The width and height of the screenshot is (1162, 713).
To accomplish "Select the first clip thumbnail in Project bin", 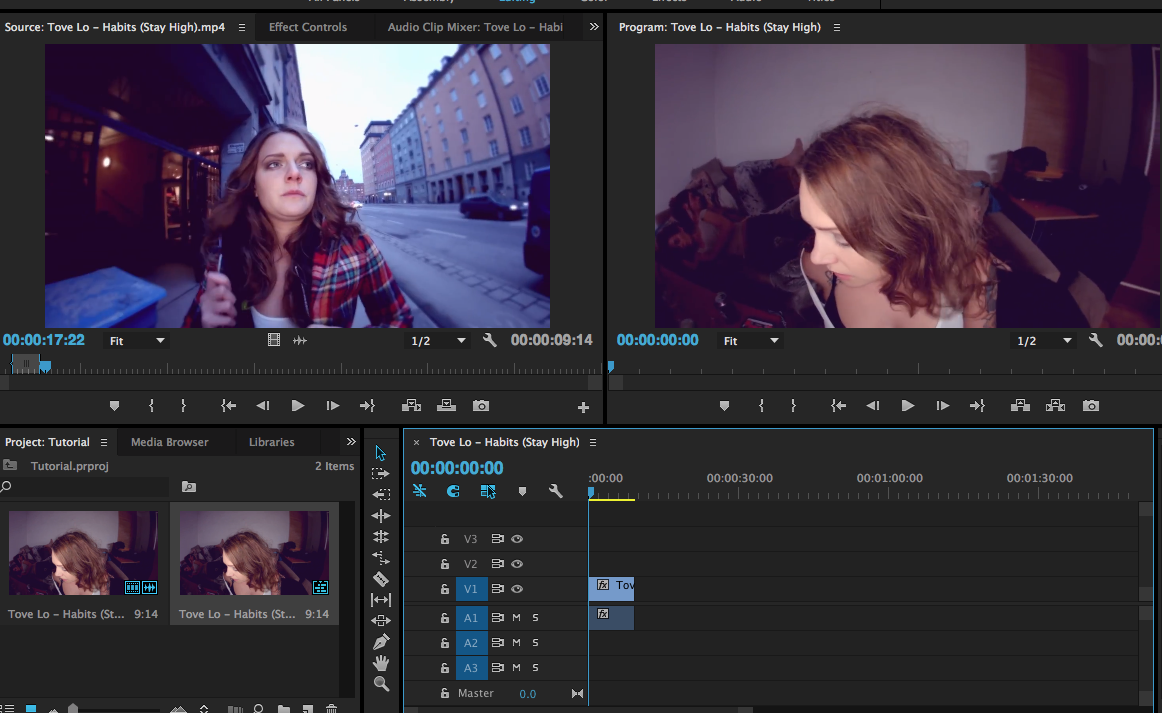I will 83,553.
